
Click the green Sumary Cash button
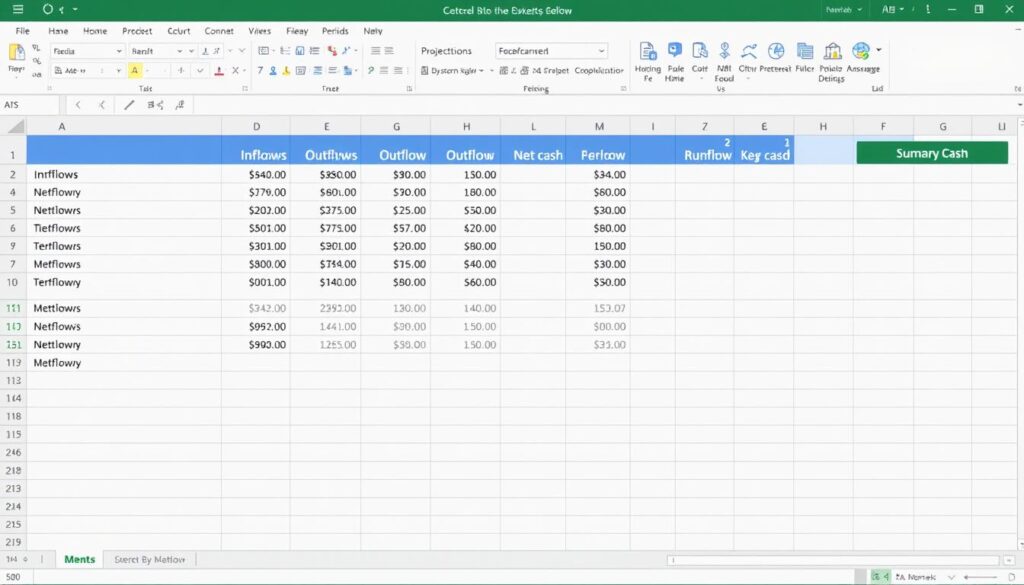(931, 153)
